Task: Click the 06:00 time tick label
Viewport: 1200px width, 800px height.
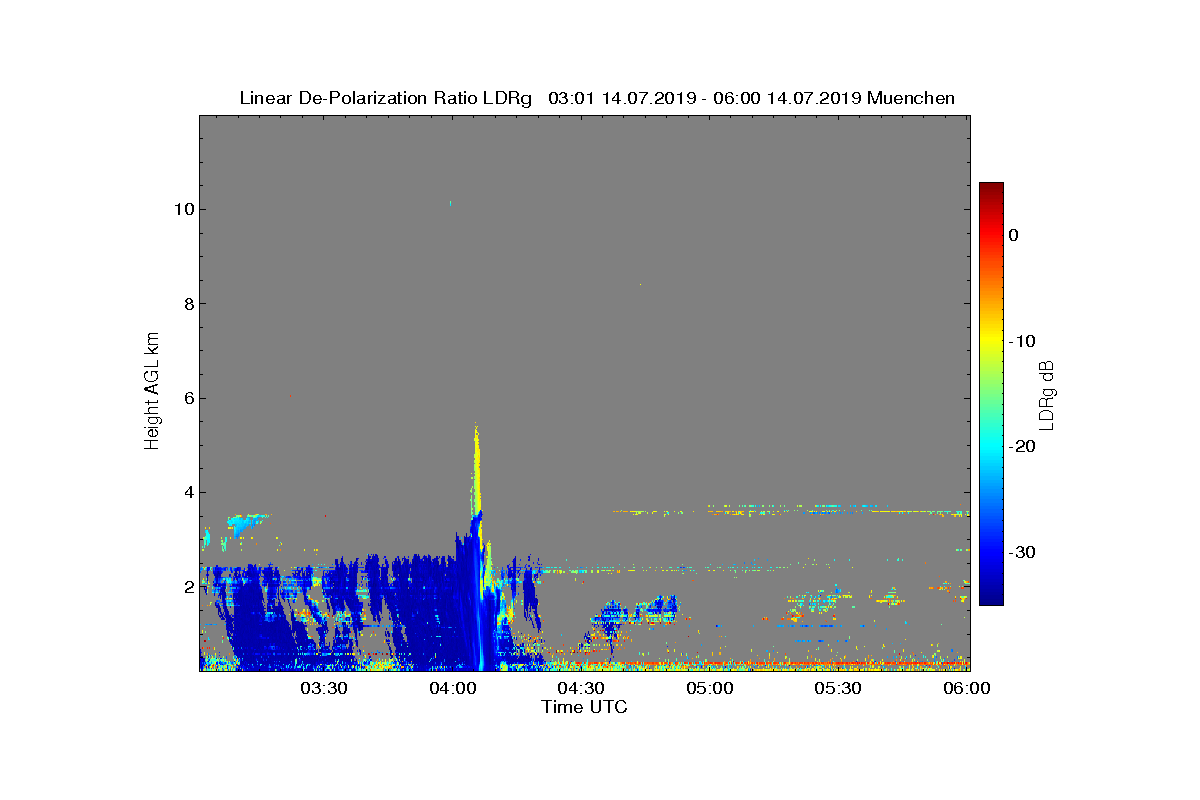Action: point(967,688)
